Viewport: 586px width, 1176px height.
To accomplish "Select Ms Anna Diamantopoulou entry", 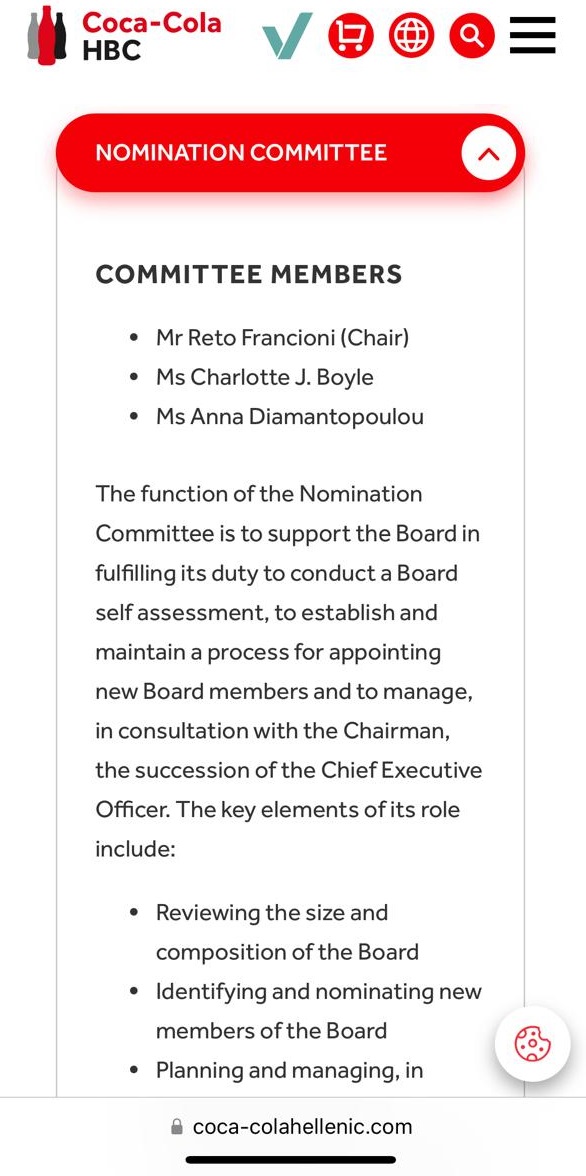I will coord(290,416).
